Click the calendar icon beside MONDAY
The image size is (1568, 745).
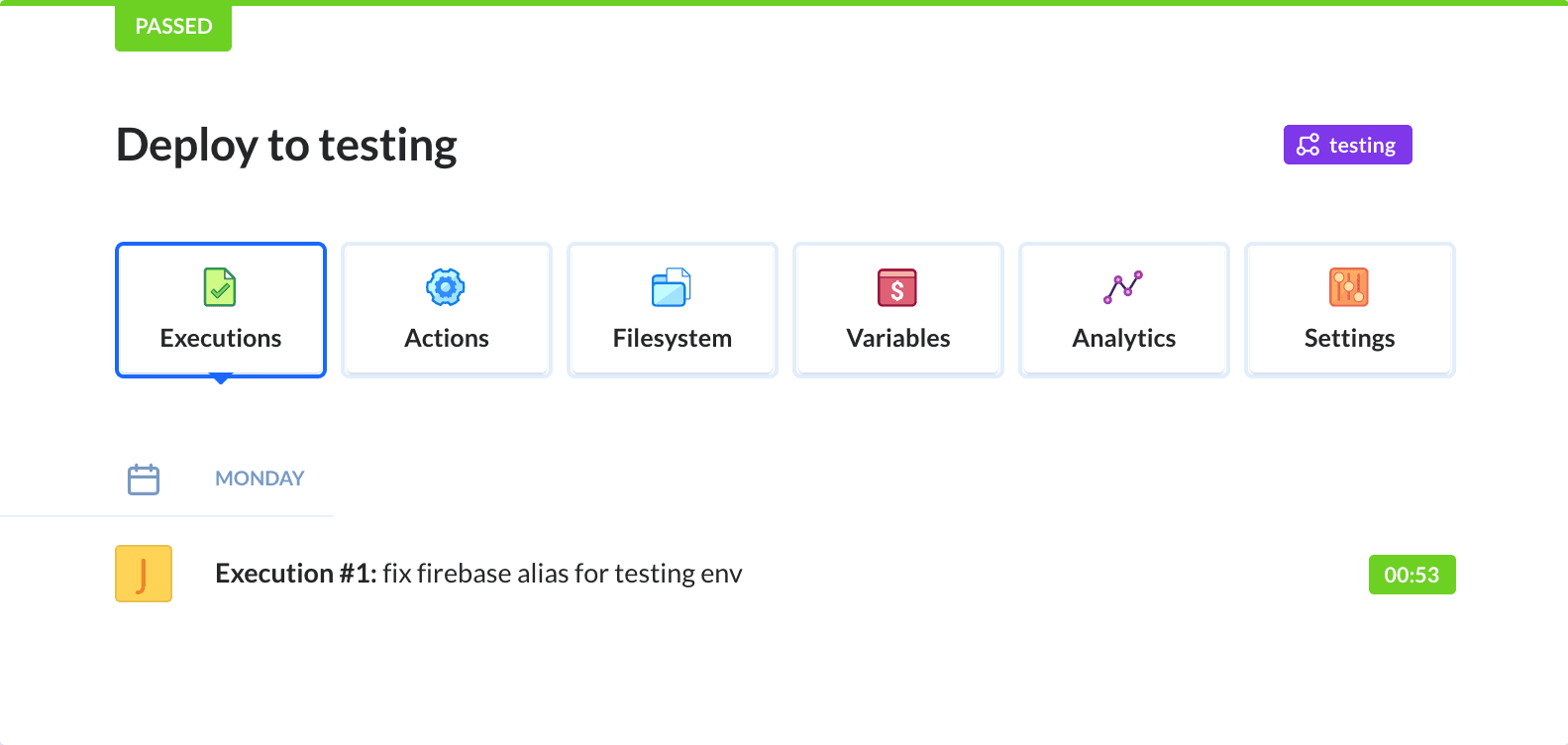144,479
